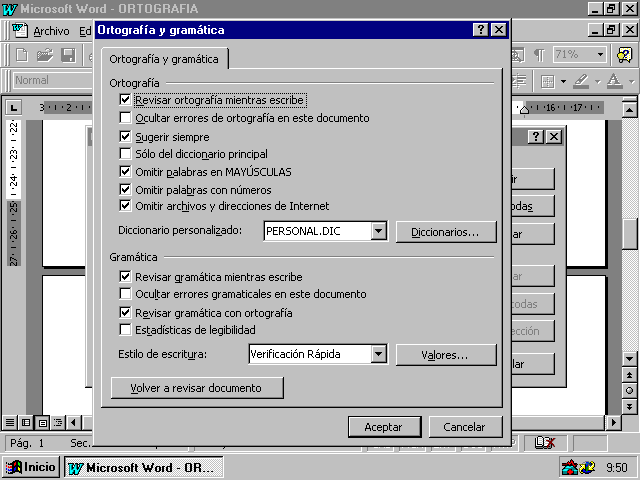Check Sólo del diccionario principal
This screenshot has width=640, height=480.
pyautogui.click(x=125, y=153)
